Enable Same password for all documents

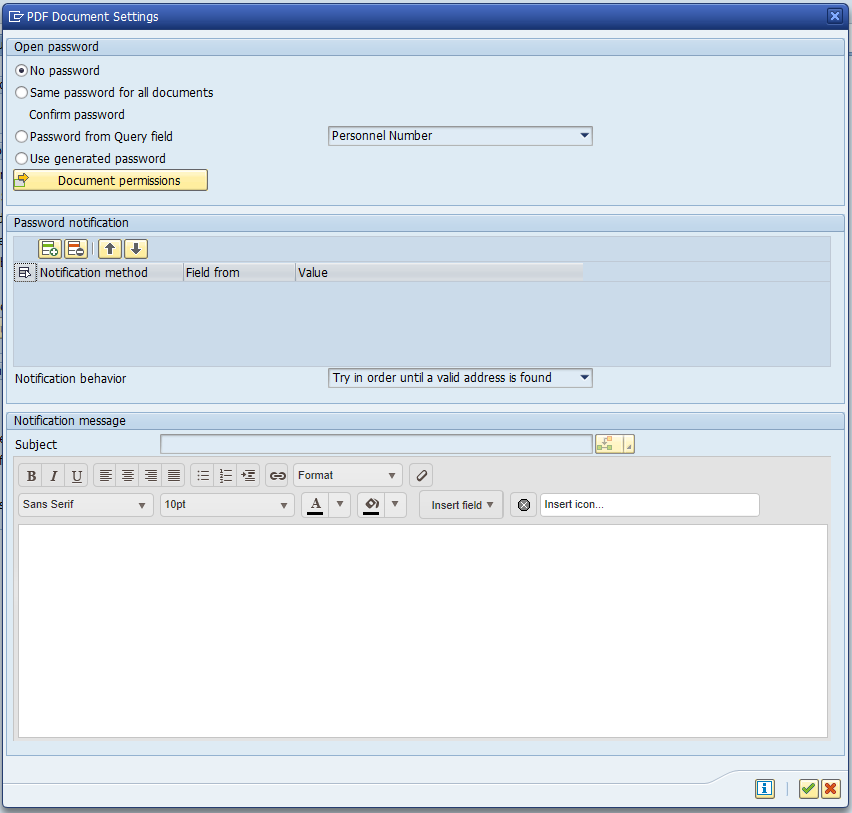coord(21,92)
